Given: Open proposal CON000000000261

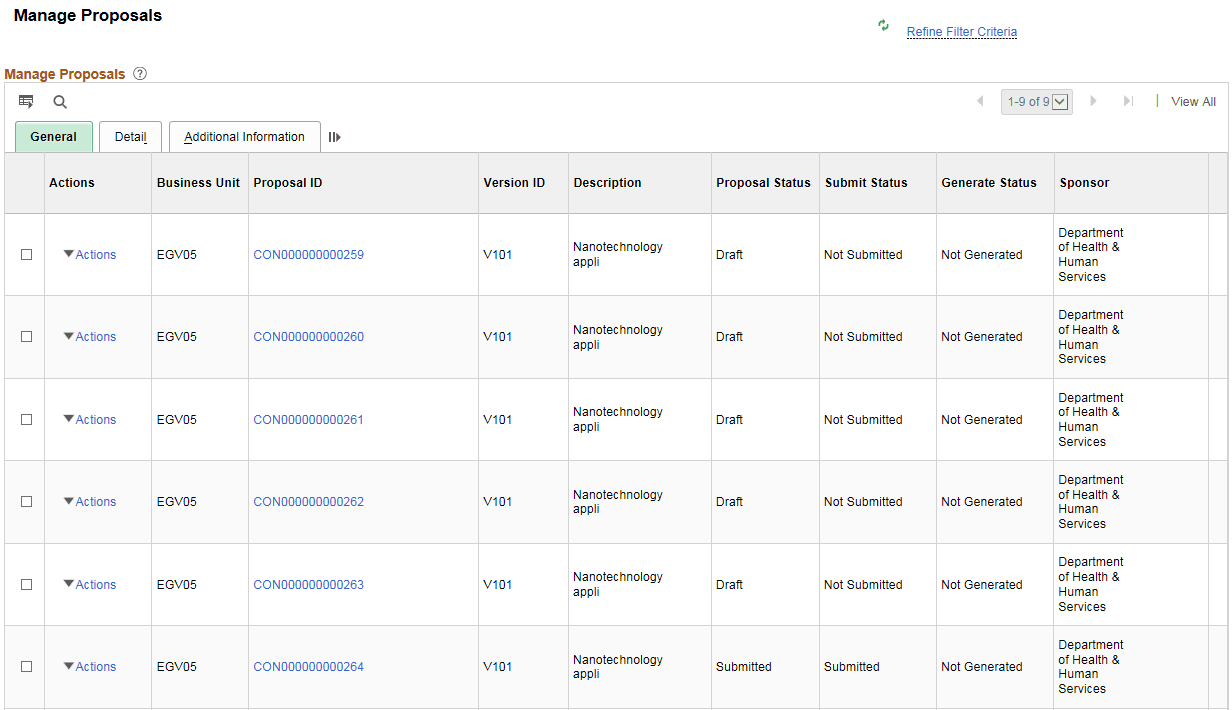Looking at the screenshot, I should point(308,419).
